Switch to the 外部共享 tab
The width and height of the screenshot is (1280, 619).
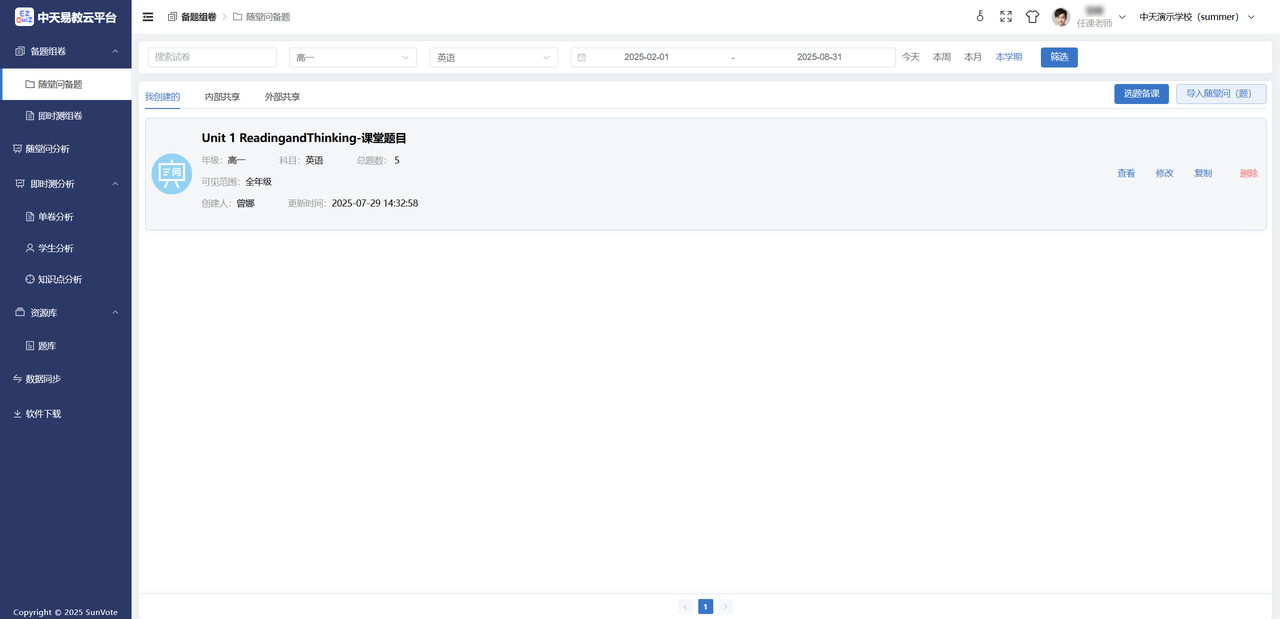coord(282,97)
